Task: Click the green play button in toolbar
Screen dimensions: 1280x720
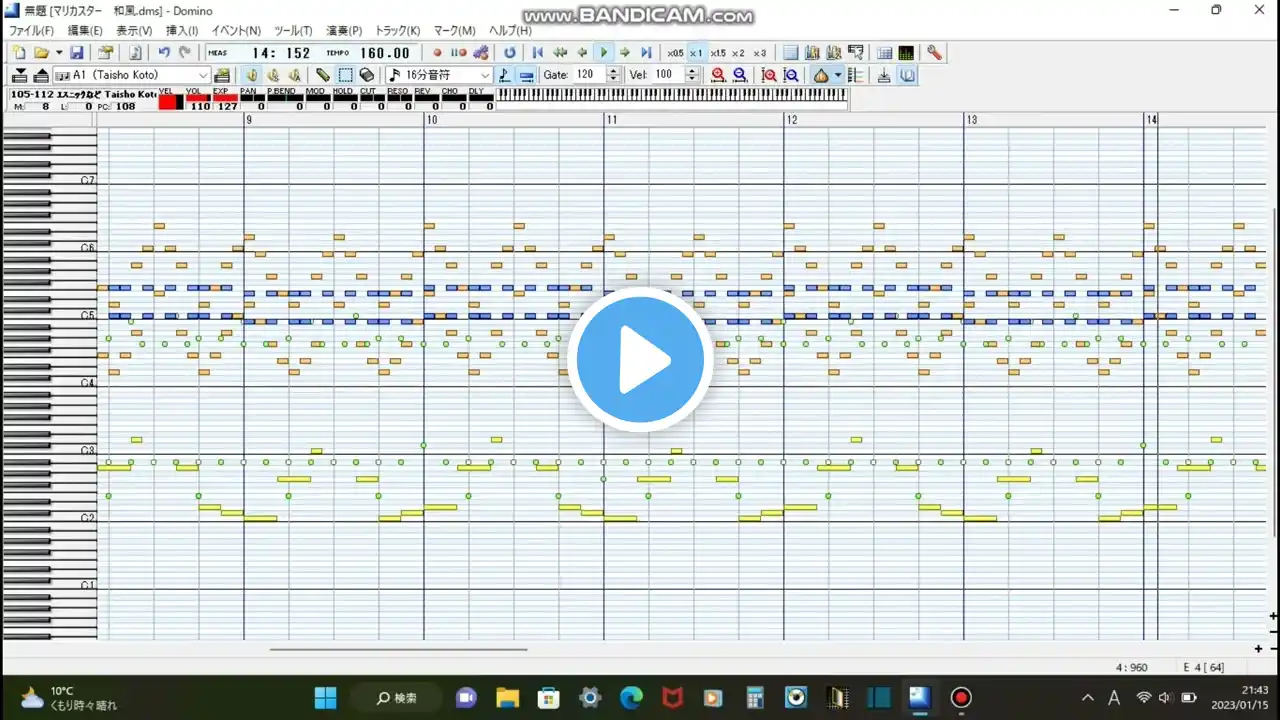Action: coord(603,53)
